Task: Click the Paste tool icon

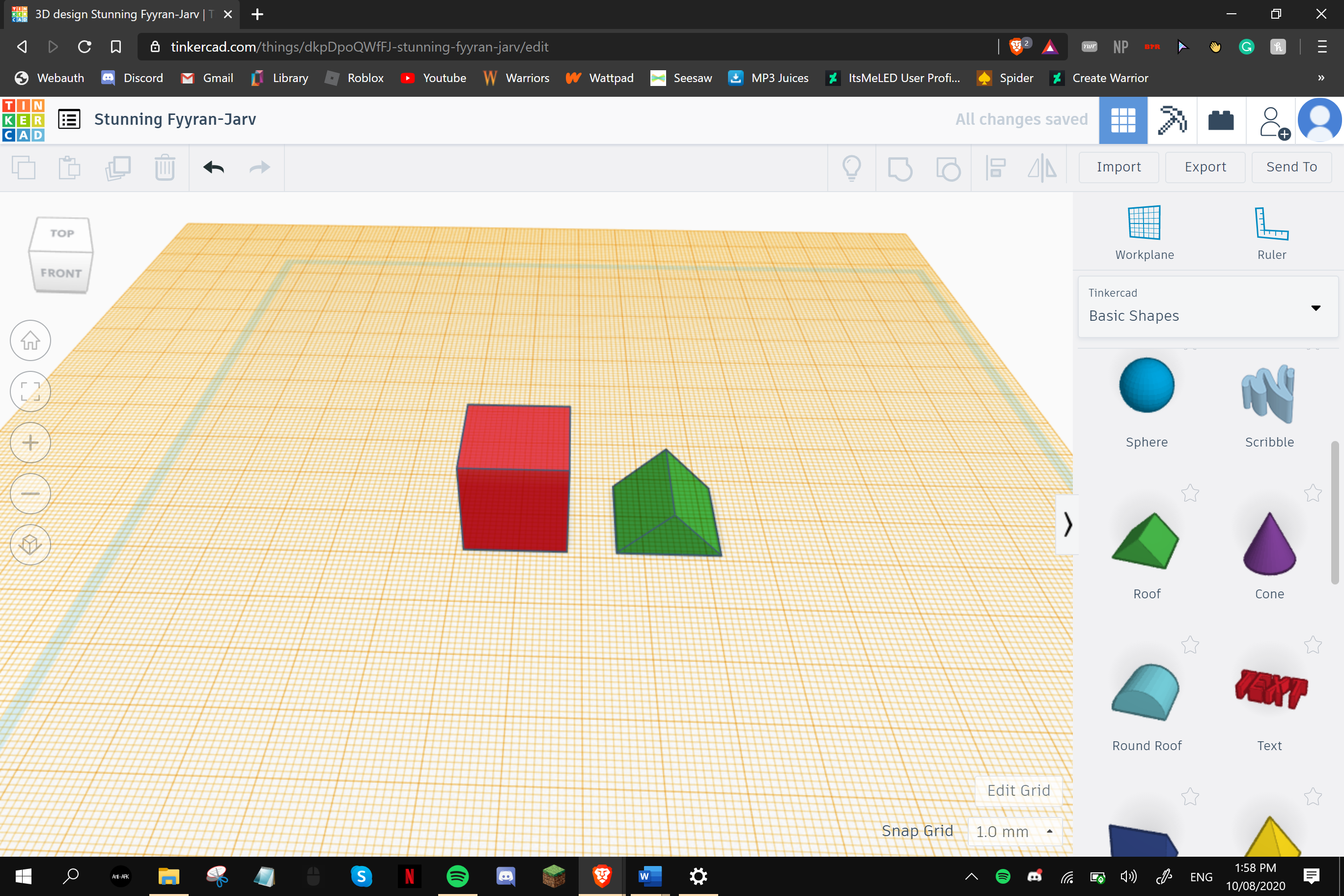Action: (70, 168)
